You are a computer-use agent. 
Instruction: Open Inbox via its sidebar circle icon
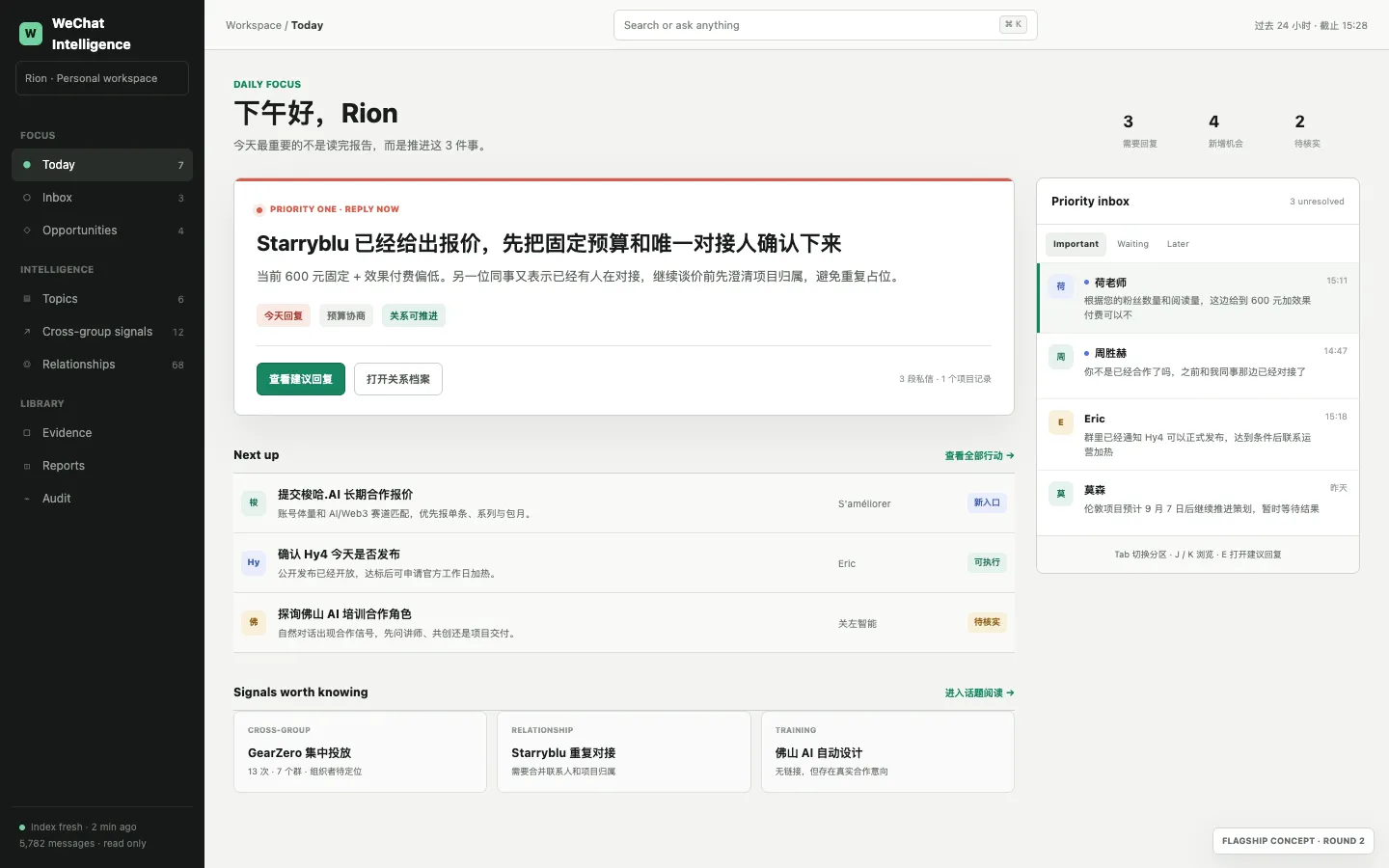(x=27, y=198)
